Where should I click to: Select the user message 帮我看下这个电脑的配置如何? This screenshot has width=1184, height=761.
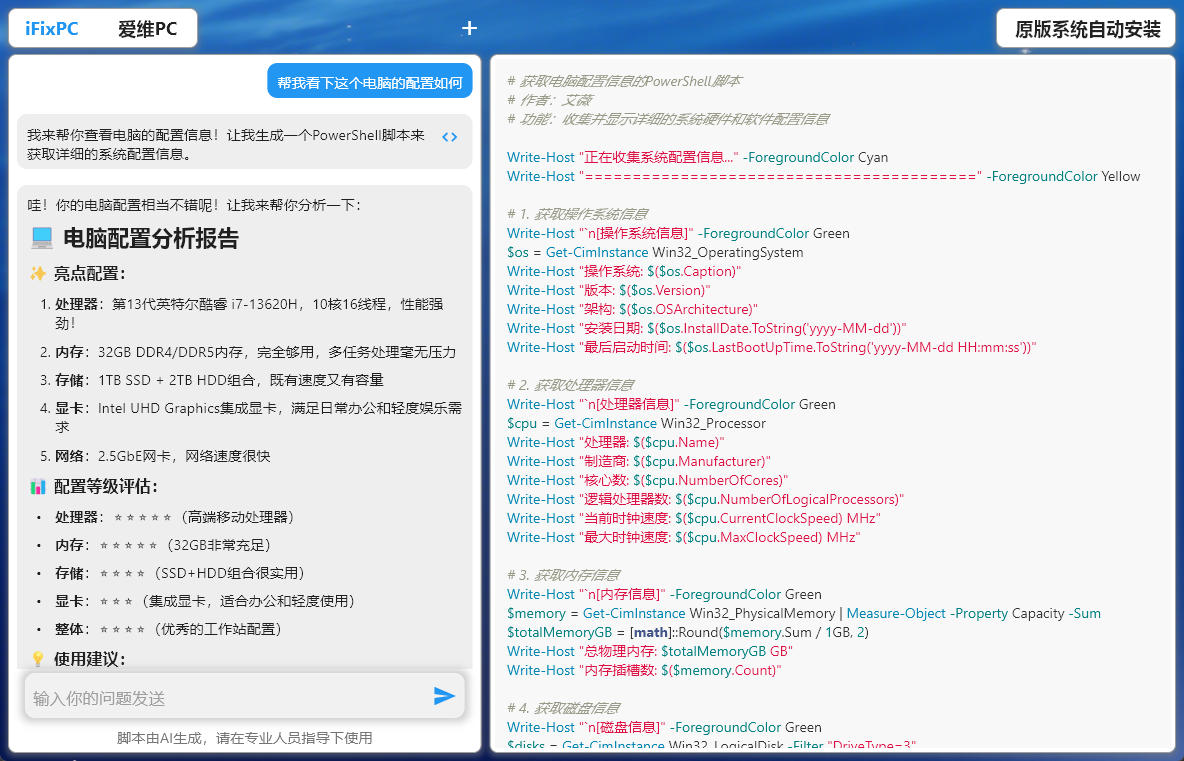pyautogui.click(x=369, y=83)
